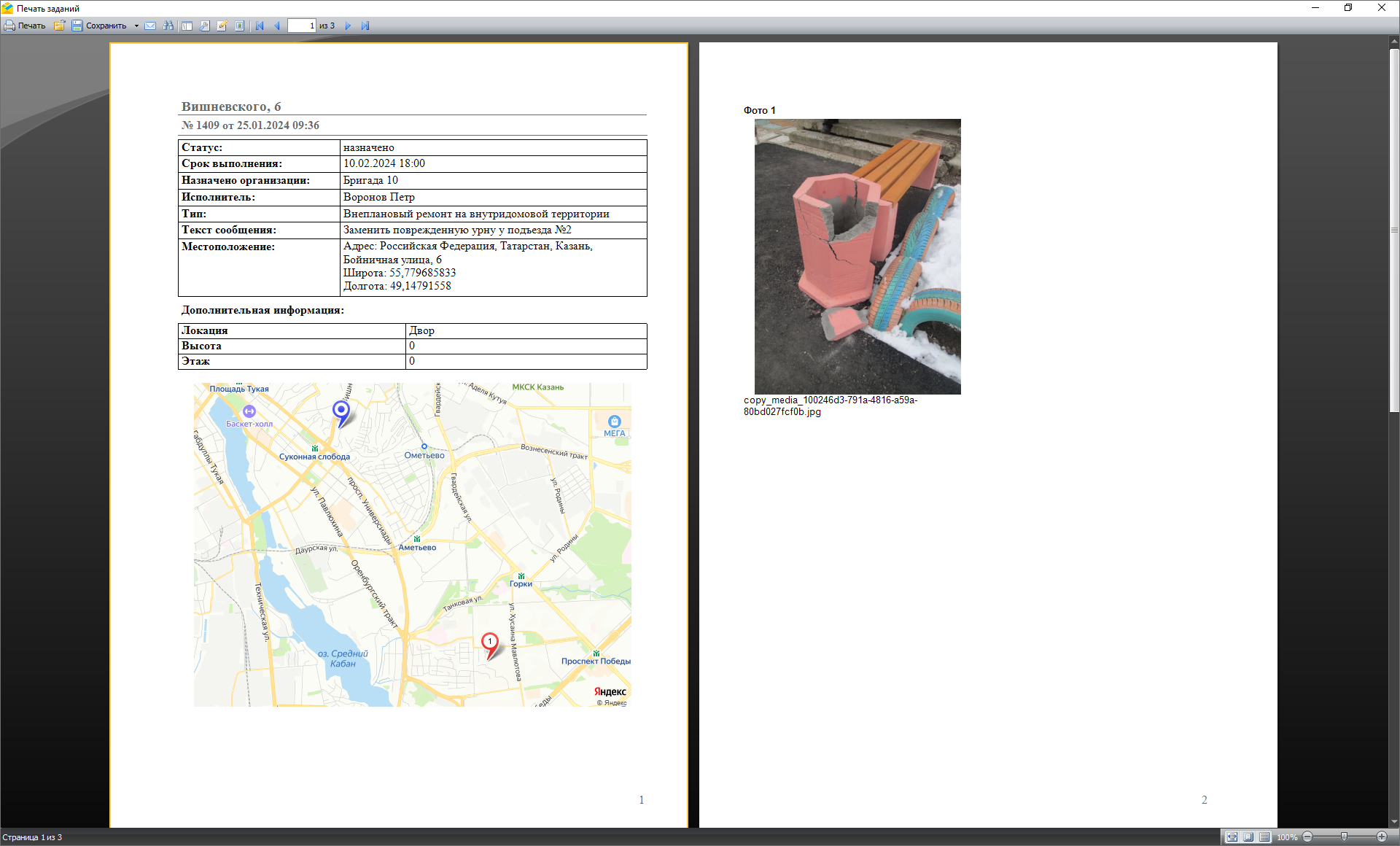Toggle the document outline panel icon
This screenshot has width=1400, height=846.
click(x=187, y=26)
